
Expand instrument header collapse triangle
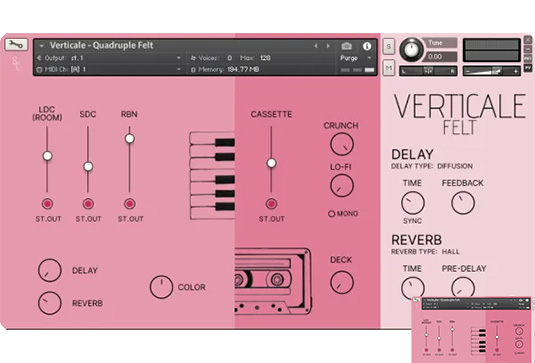[x=42, y=46]
